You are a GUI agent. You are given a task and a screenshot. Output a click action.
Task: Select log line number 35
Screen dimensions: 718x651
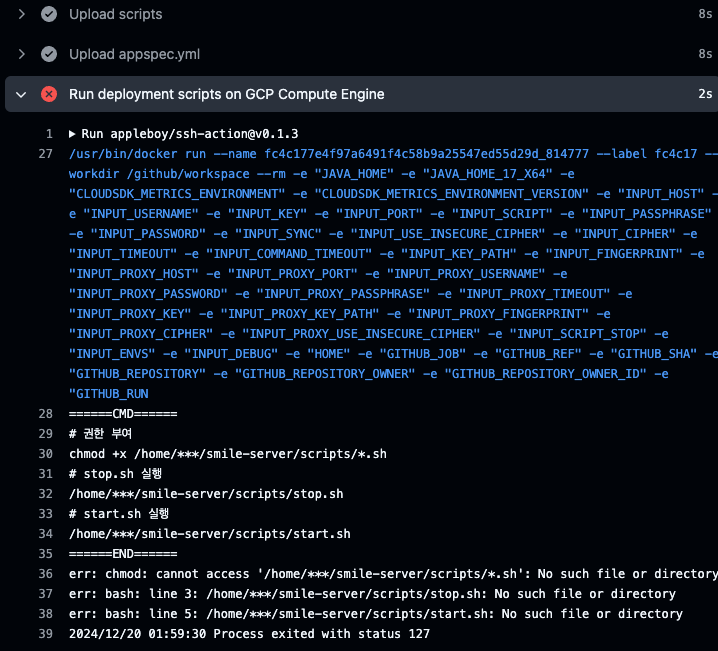pyautogui.click(x=46, y=554)
